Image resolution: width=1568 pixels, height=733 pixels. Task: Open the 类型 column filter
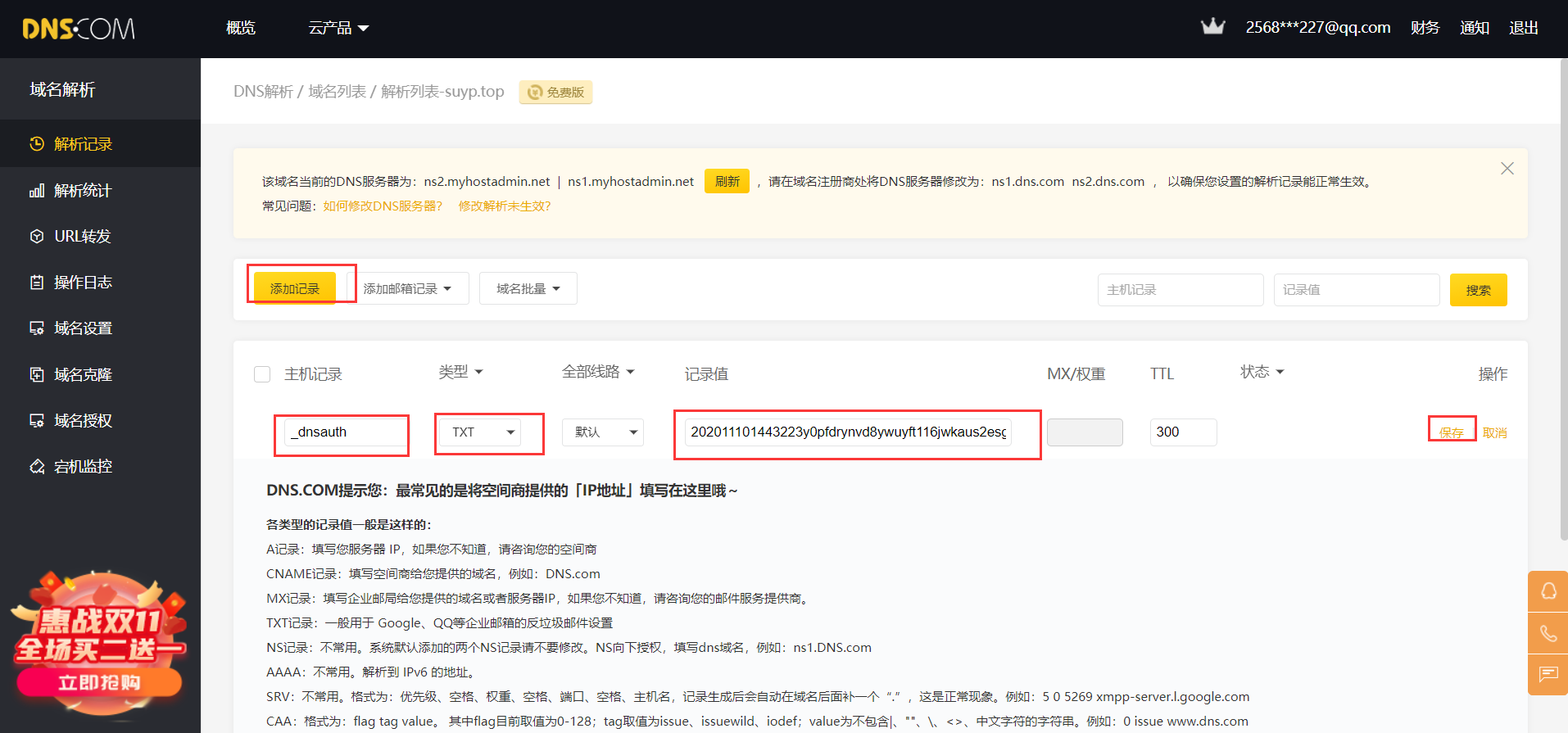click(x=460, y=372)
